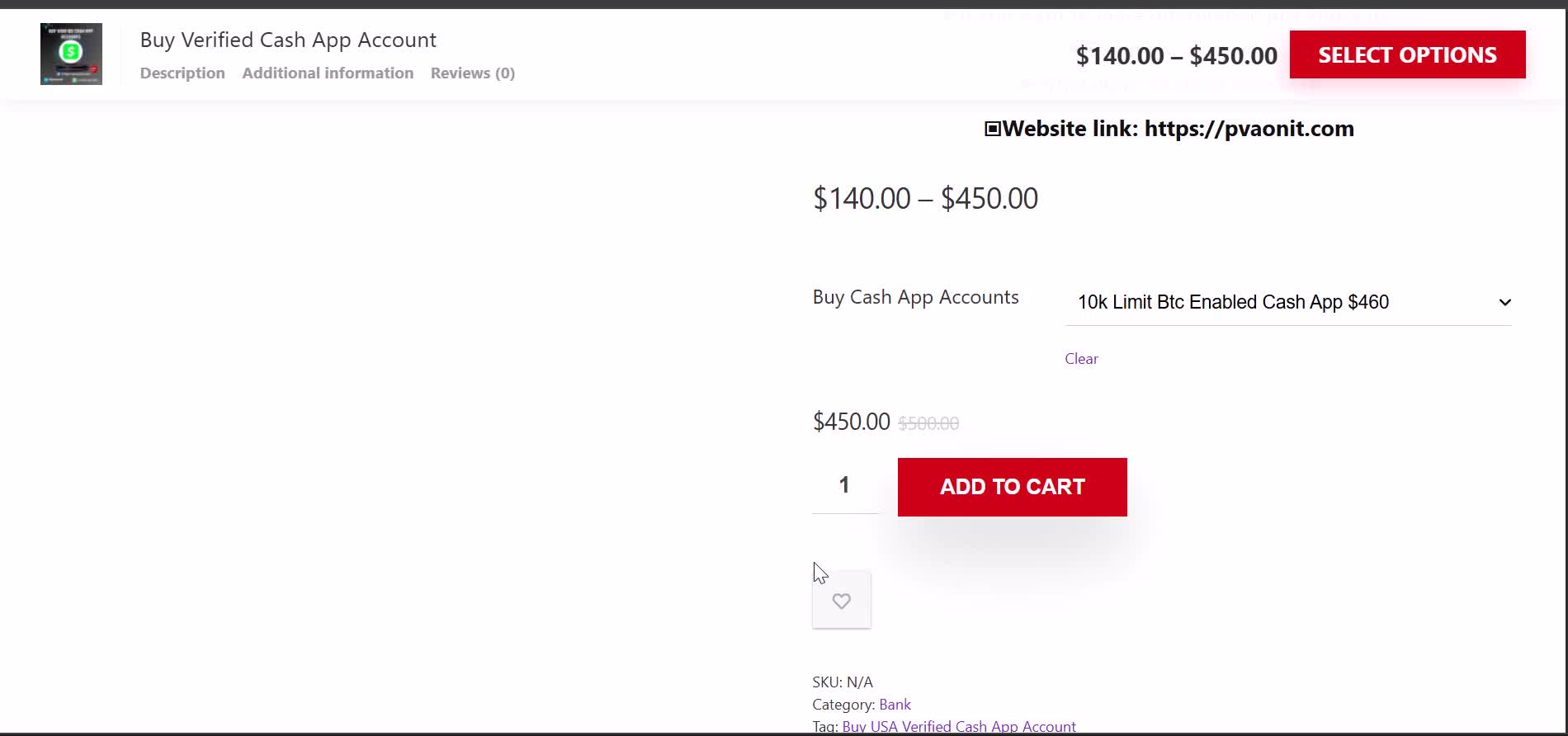Image resolution: width=1568 pixels, height=736 pixels.
Task: Click the Buy Verified Cash App Account title
Action: pos(288,40)
